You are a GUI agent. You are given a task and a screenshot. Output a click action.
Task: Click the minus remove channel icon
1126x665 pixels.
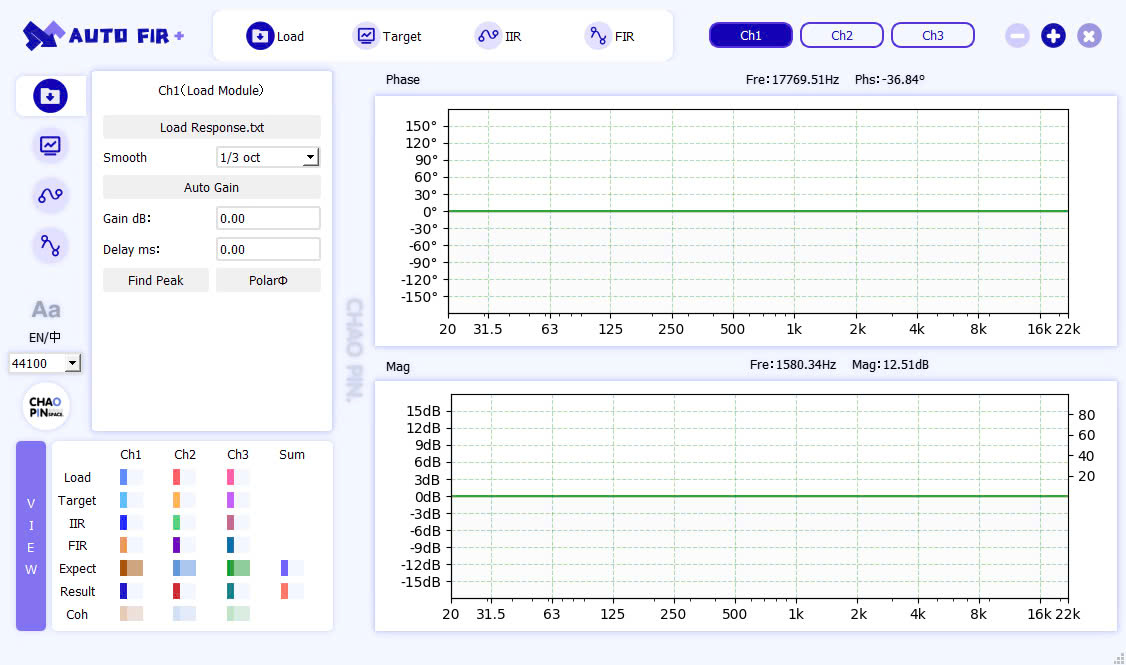(1017, 36)
